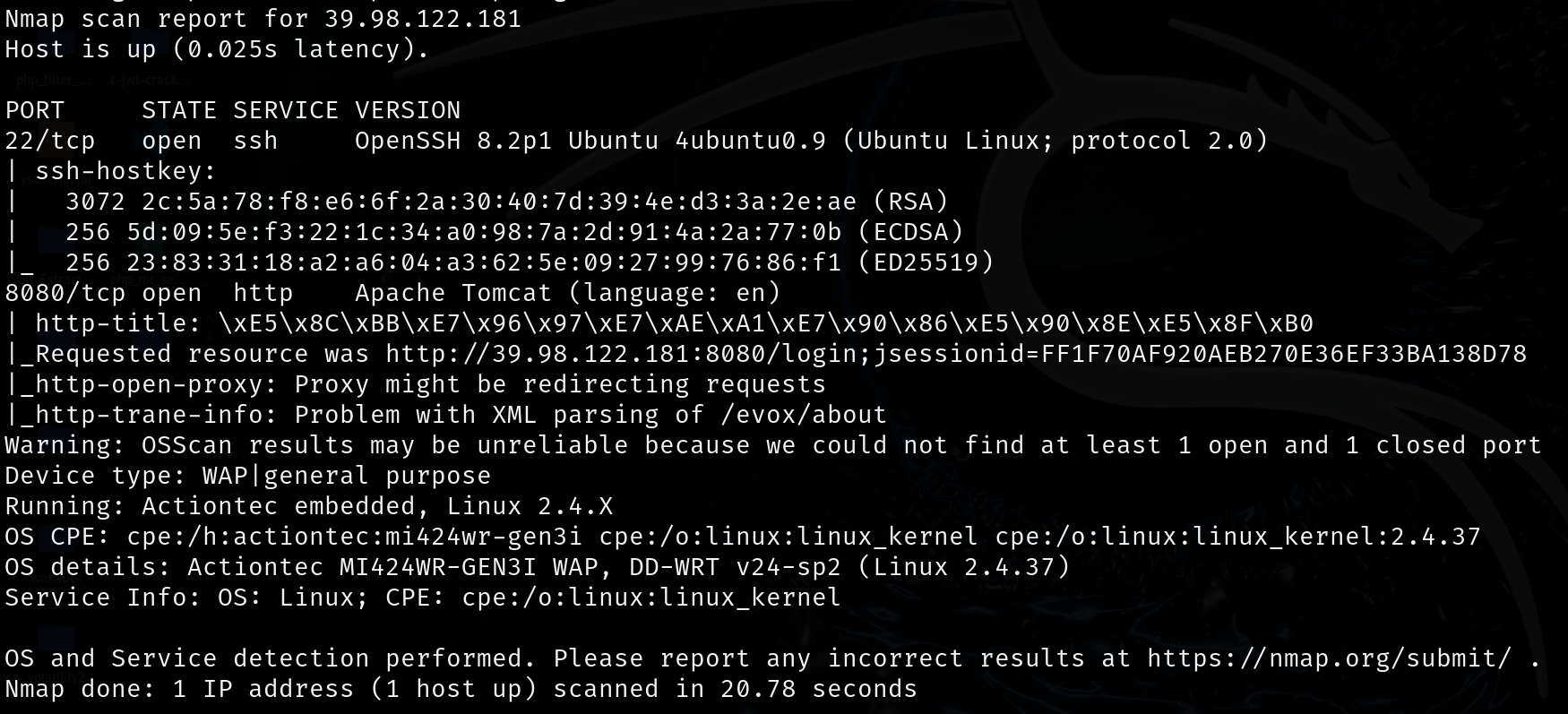Image resolution: width=1568 pixels, height=714 pixels.
Task: Click the VERSION column header
Action: coord(408,110)
